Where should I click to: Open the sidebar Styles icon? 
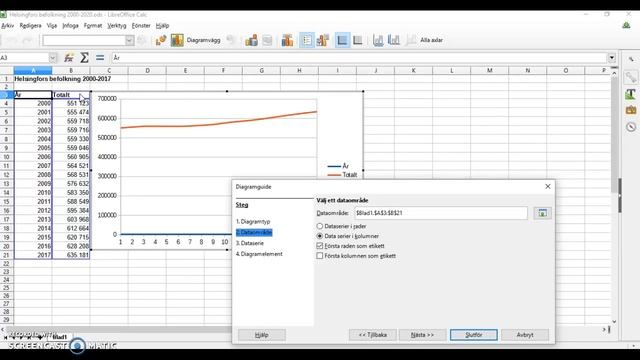point(631,94)
